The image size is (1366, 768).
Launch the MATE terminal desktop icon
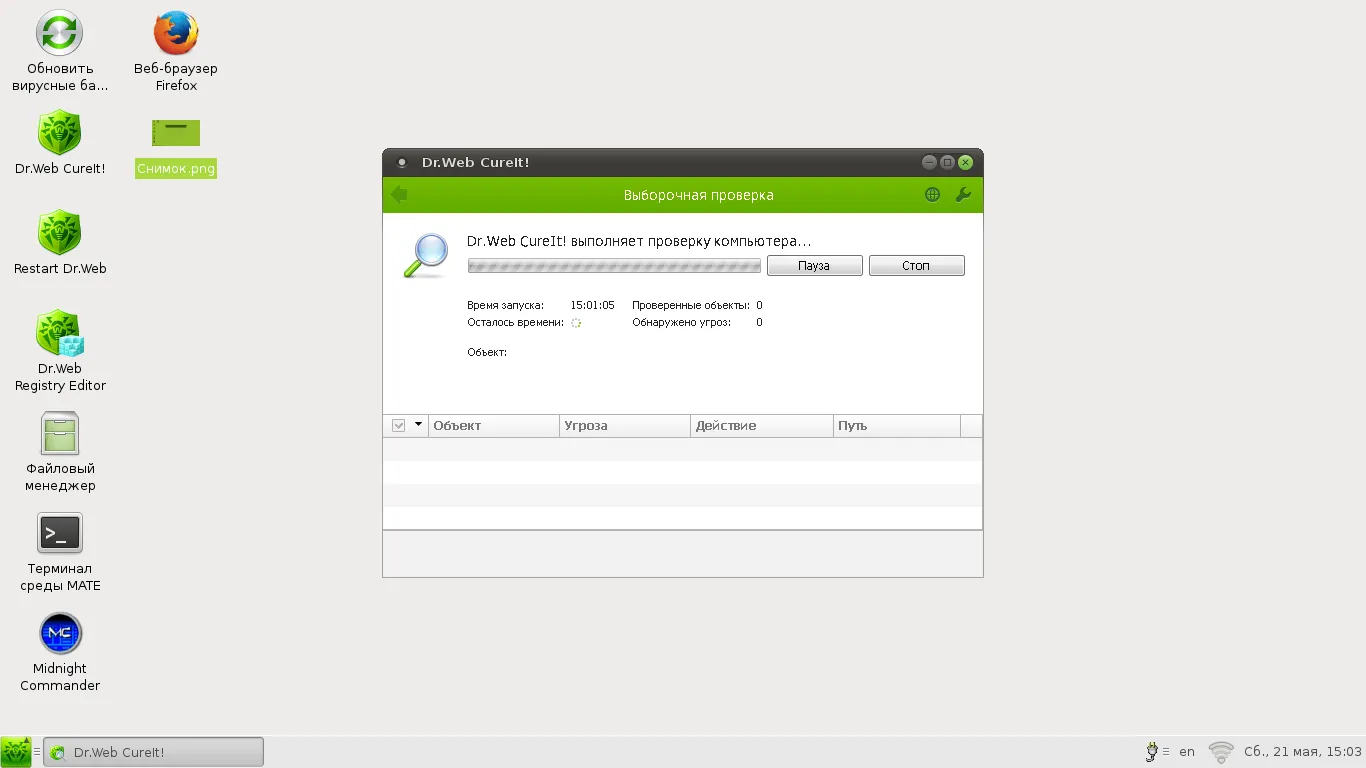coord(60,534)
